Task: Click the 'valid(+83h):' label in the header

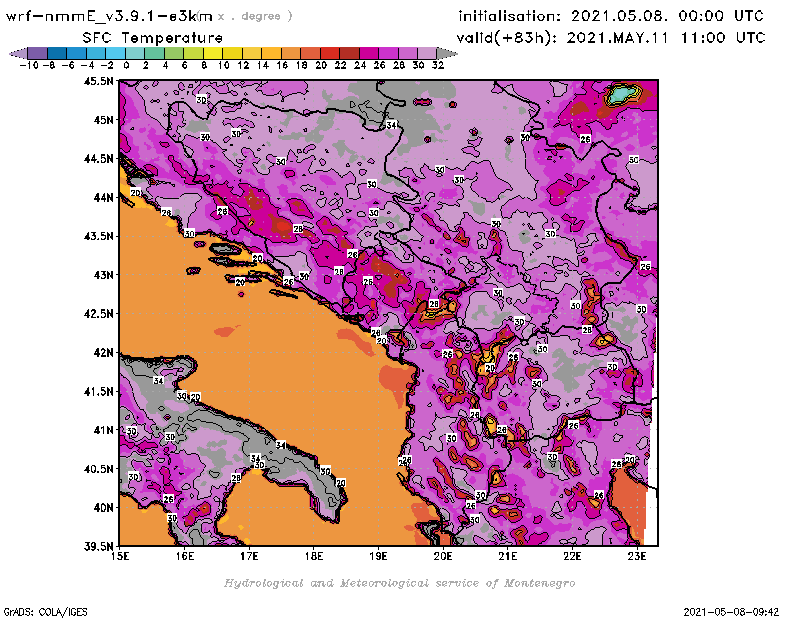Action: tap(507, 38)
